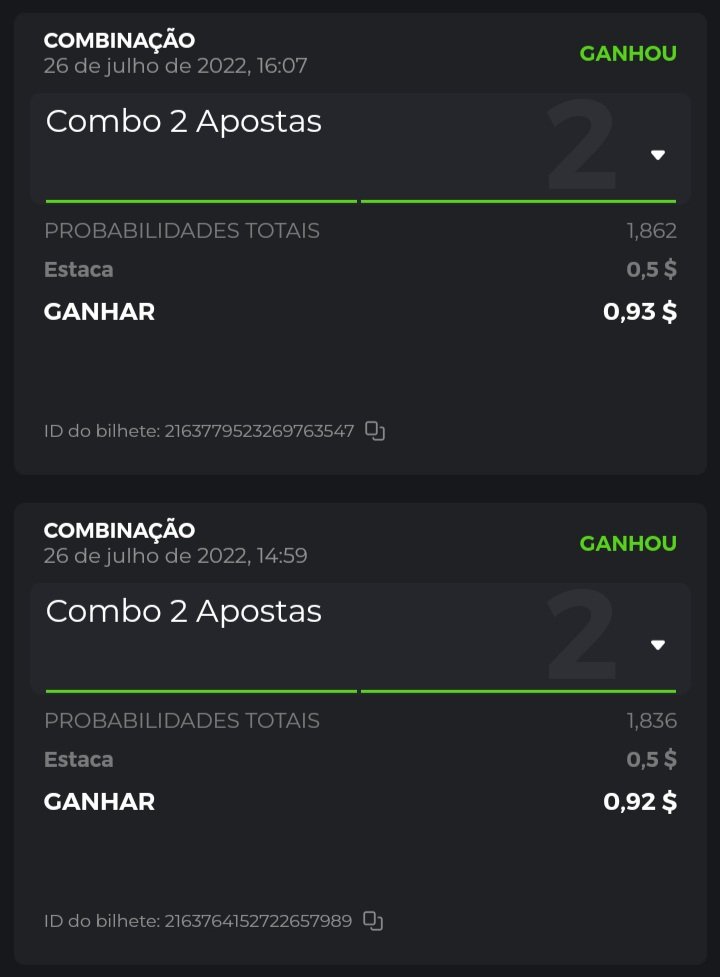Click total odds value 1,836
This screenshot has height=977, width=720.
click(x=651, y=720)
